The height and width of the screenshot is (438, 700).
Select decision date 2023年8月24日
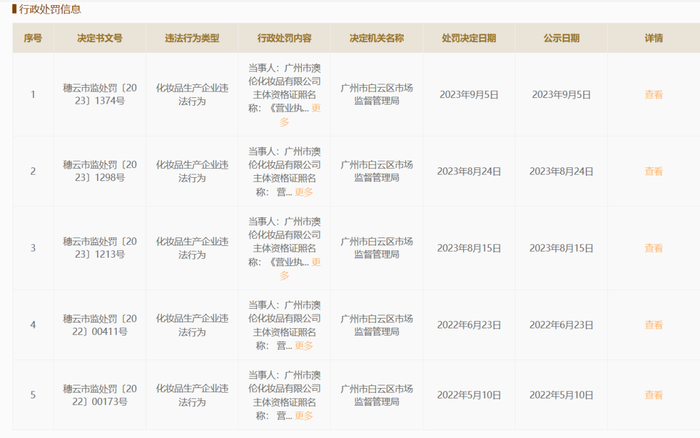pyautogui.click(x=469, y=171)
